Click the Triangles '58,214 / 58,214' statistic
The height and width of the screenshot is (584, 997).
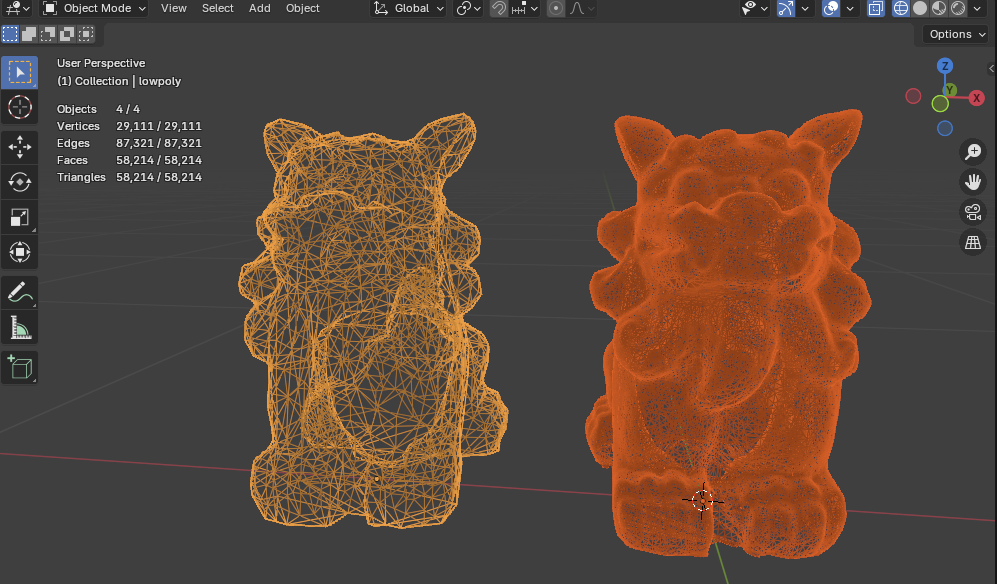point(159,177)
